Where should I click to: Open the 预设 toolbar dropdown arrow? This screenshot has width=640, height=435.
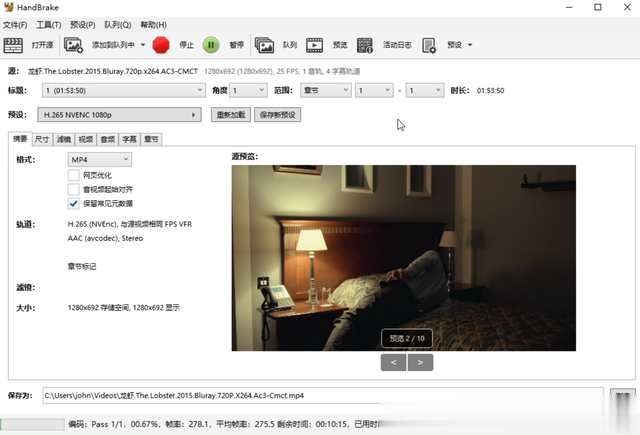point(470,45)
